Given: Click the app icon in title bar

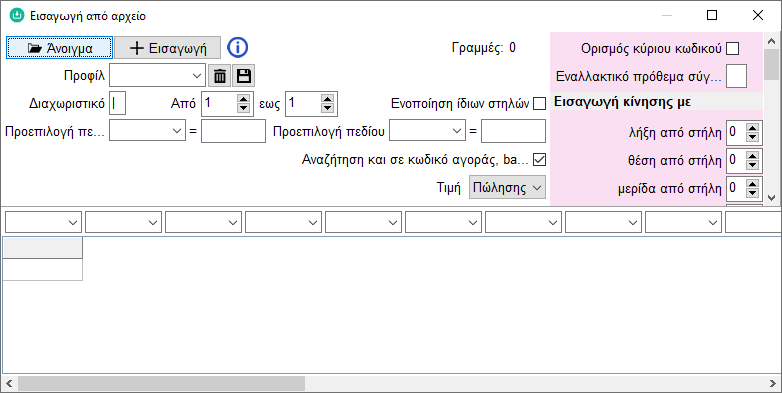Looking at the screenshot, I should pos(17,15).
